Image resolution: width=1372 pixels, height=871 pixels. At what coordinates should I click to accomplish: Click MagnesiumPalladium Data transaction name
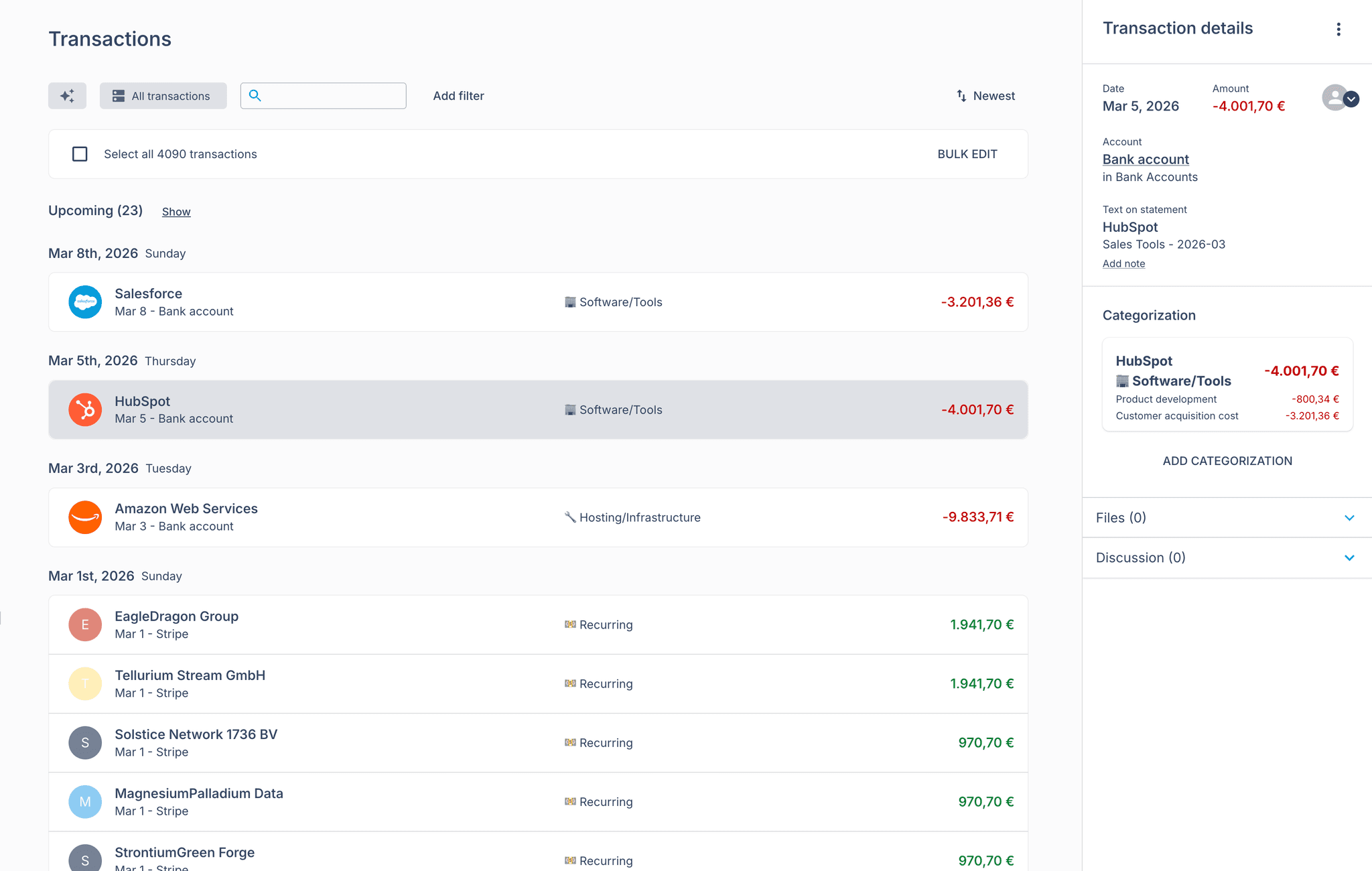(199, 793)
